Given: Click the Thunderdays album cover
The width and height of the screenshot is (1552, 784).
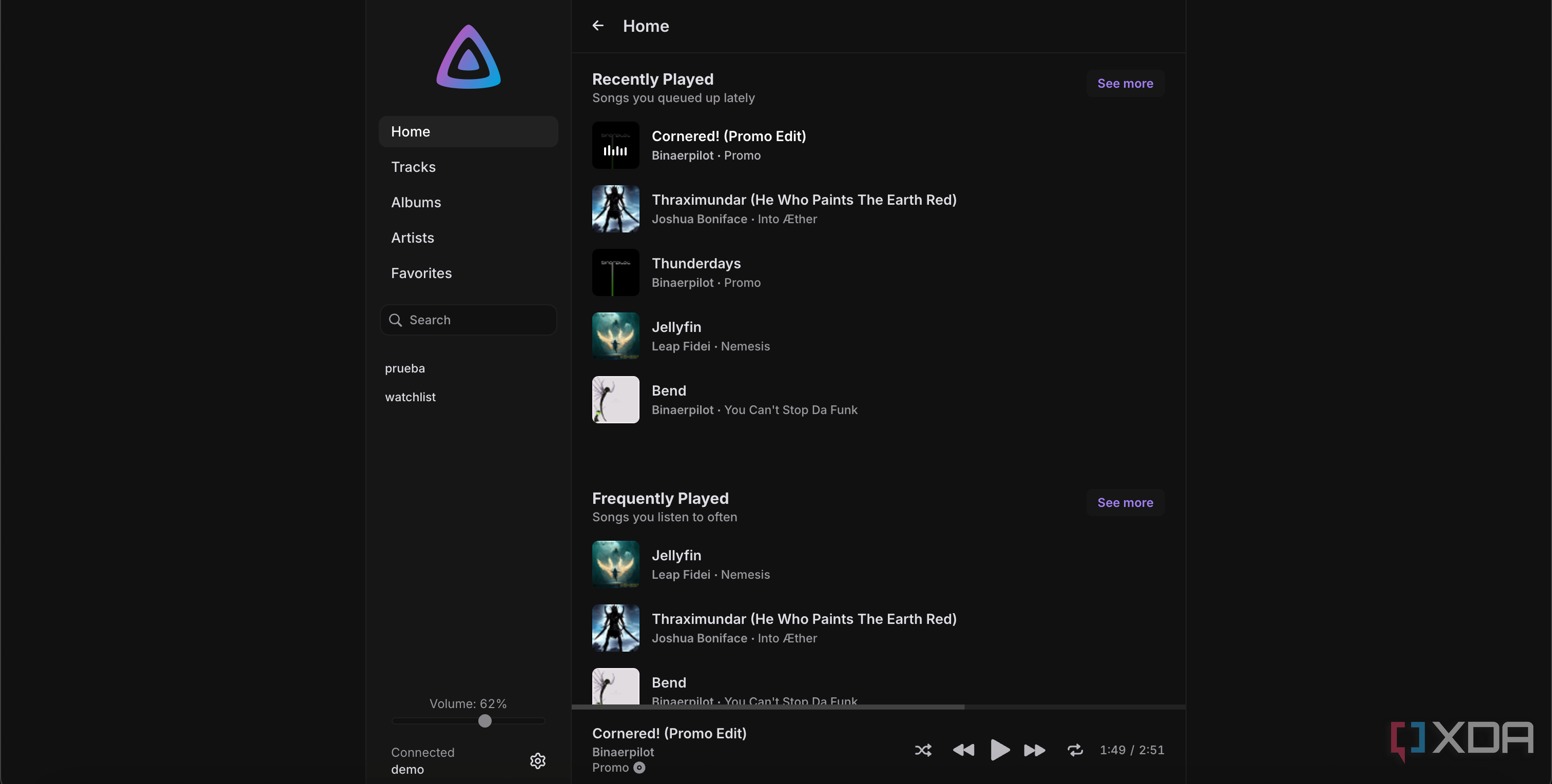Looking at the screenshot, I should [x=615, y=272].
